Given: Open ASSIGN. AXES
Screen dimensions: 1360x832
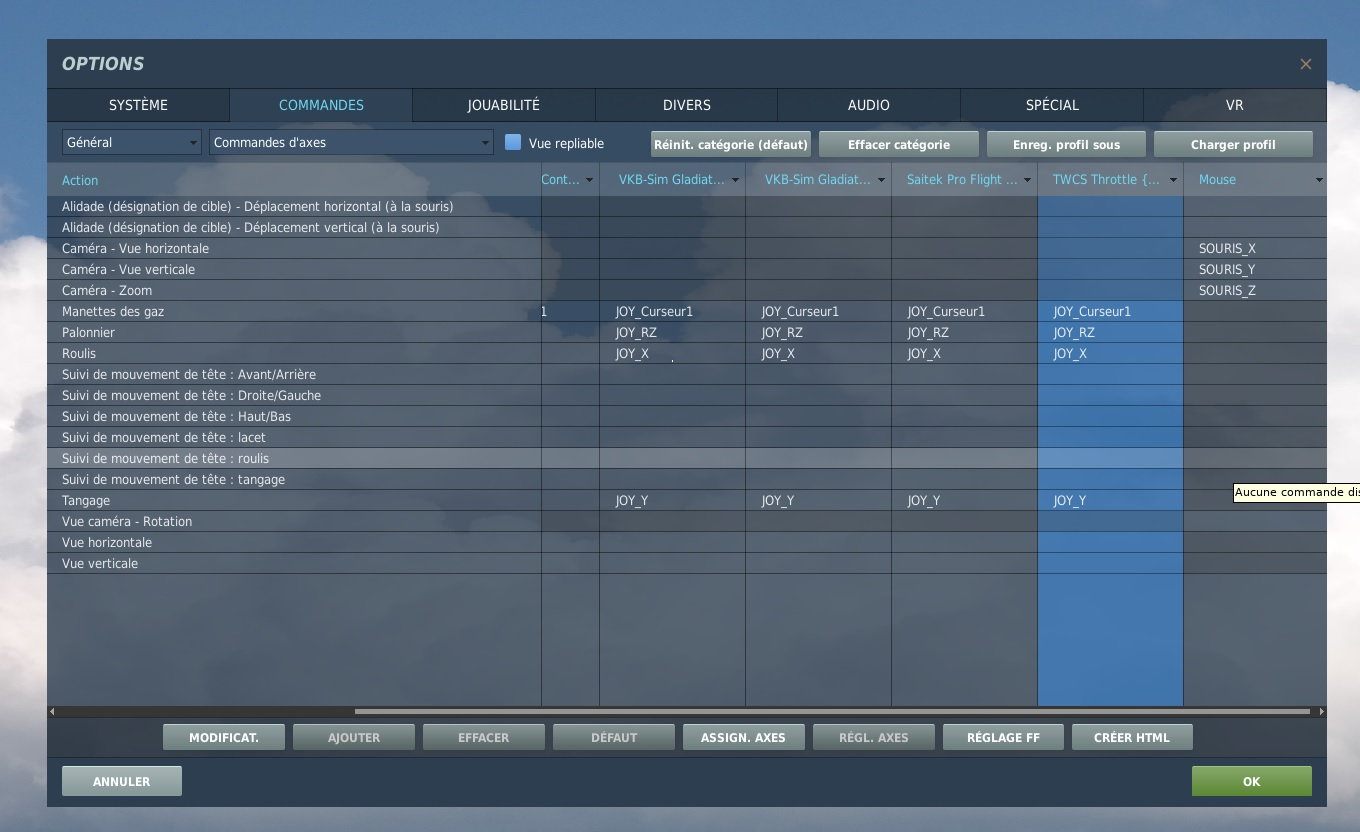Looking at the screenshot, I should pyautogui.click(x=743, y=737).
